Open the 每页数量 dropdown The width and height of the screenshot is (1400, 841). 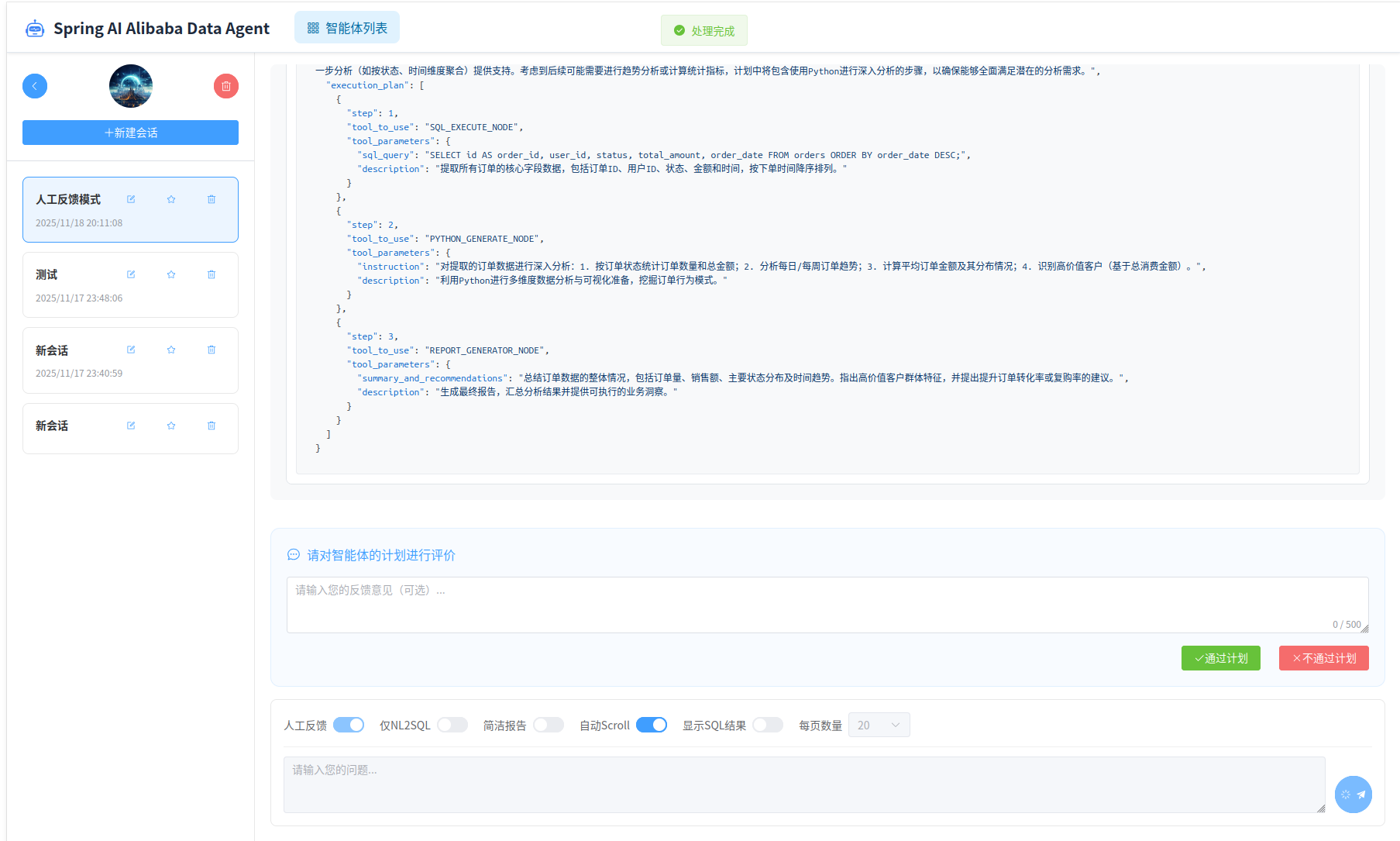879,725
